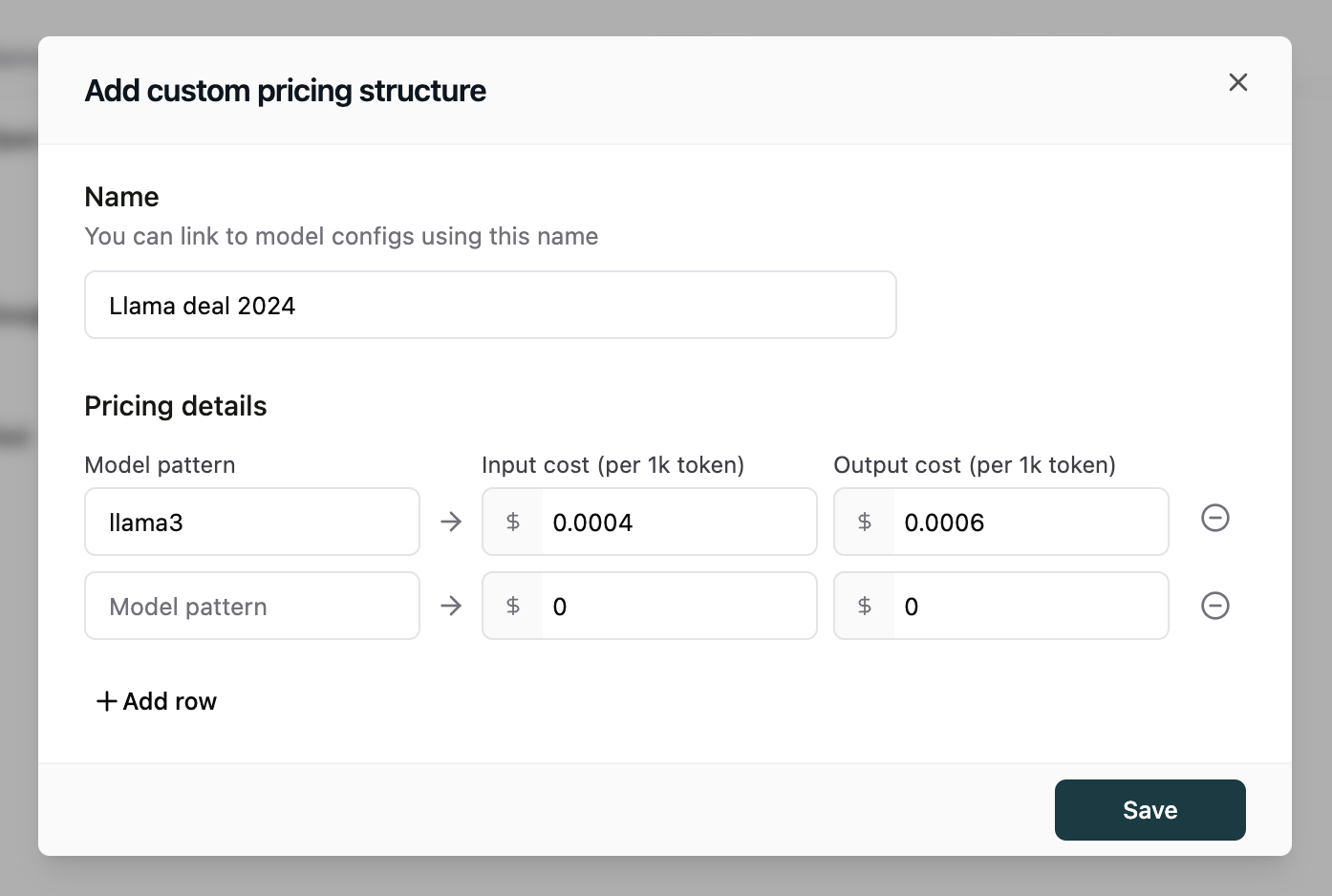This screenshot has height=896, width=1332.
Task: Remove the llama3 pricing row with minus icon
Action: 1214,518
